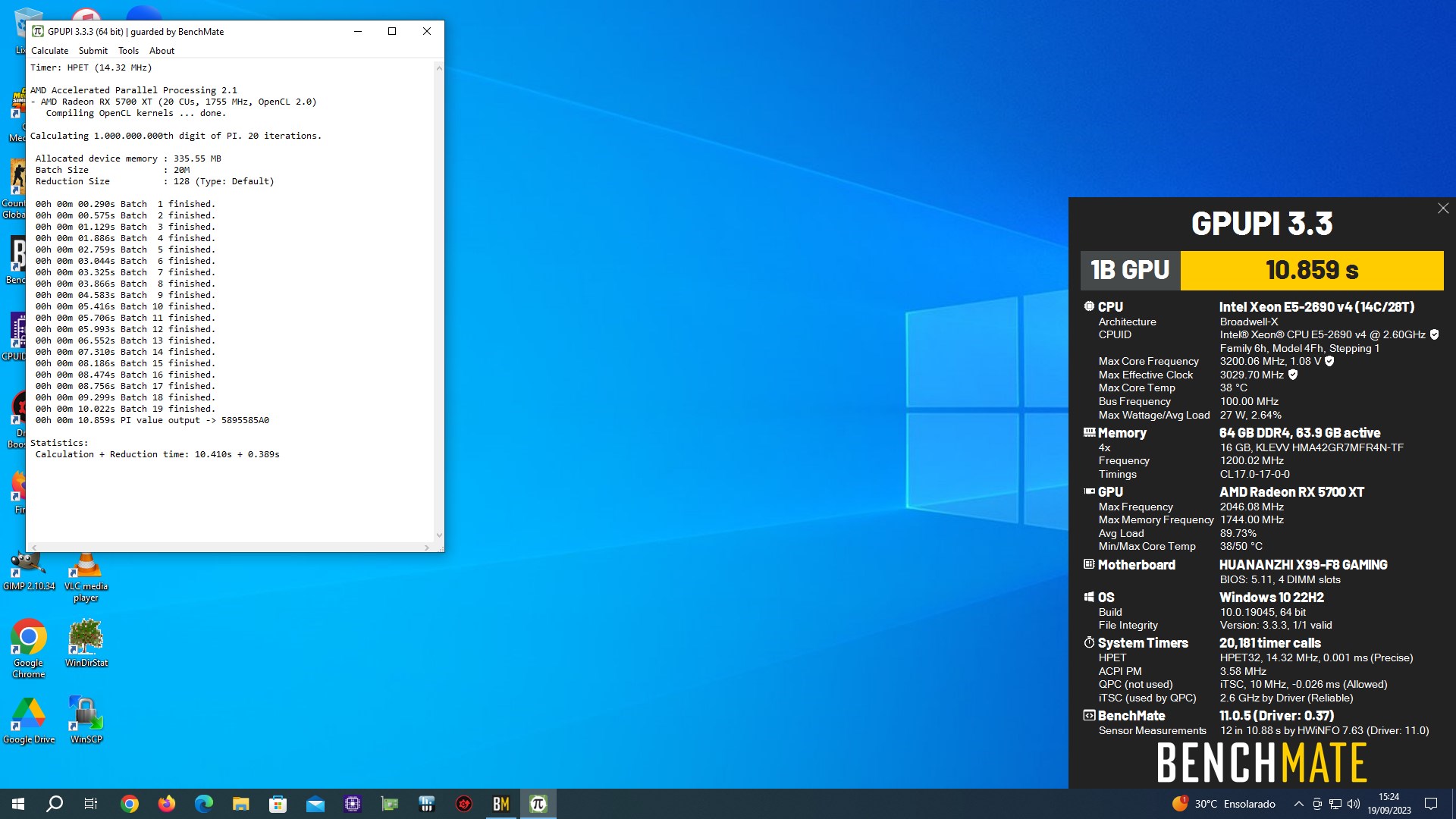Switch to GPUPI in the taskbar

(x=538, y=804)
